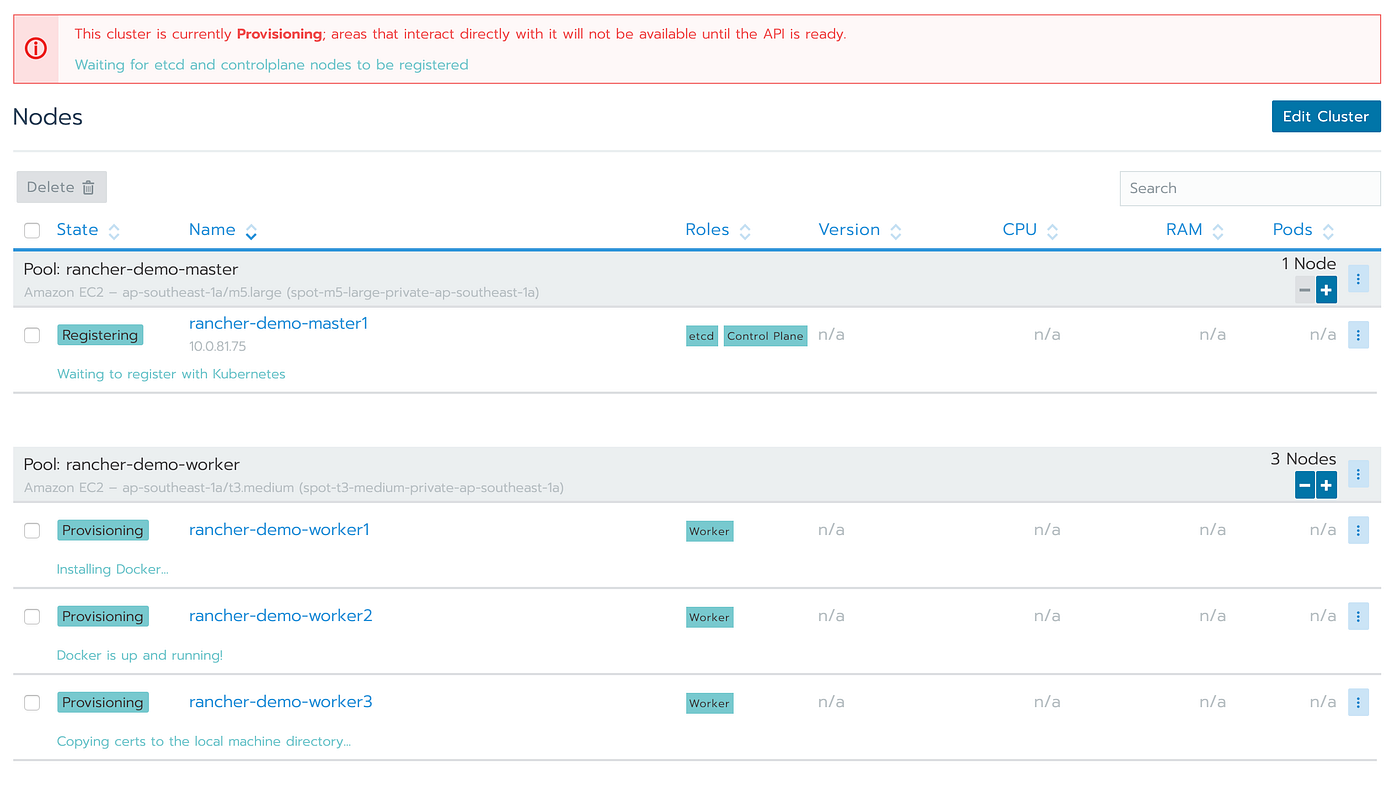Open actions menu for the rancher-demo-worker pool

click(x=1358, y=473)
